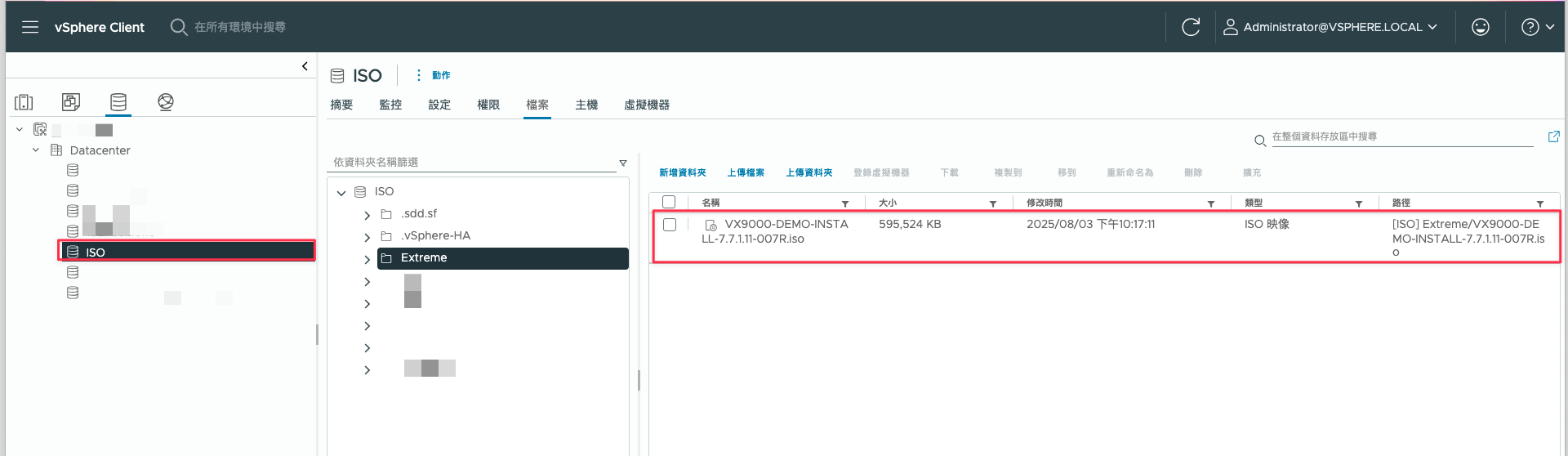Open datastore browser in new window icon
Screen dimensions: 1568x456
pyautogui.click(x=1553, y=136)
